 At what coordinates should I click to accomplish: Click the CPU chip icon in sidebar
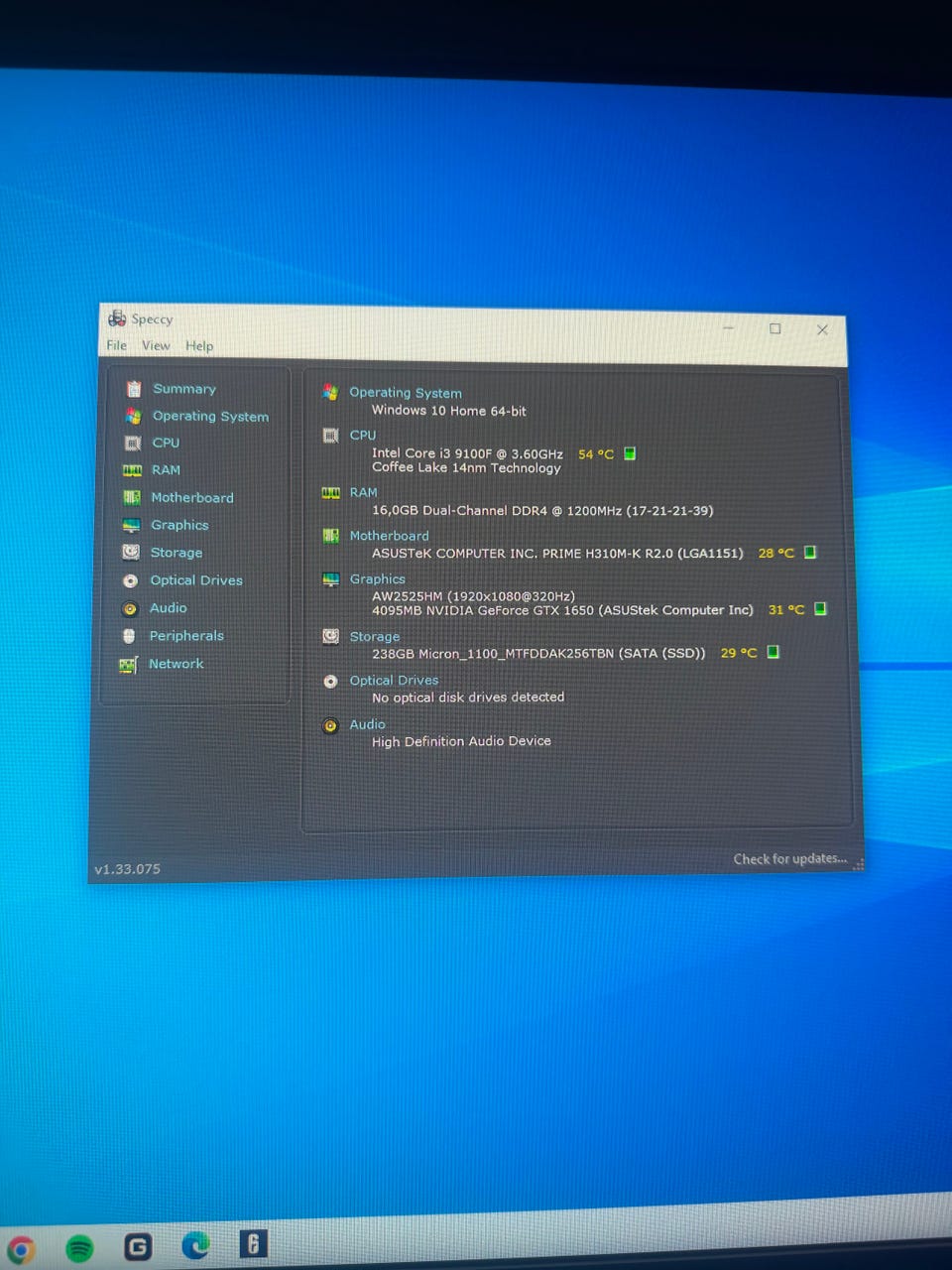tap(133, 443)
